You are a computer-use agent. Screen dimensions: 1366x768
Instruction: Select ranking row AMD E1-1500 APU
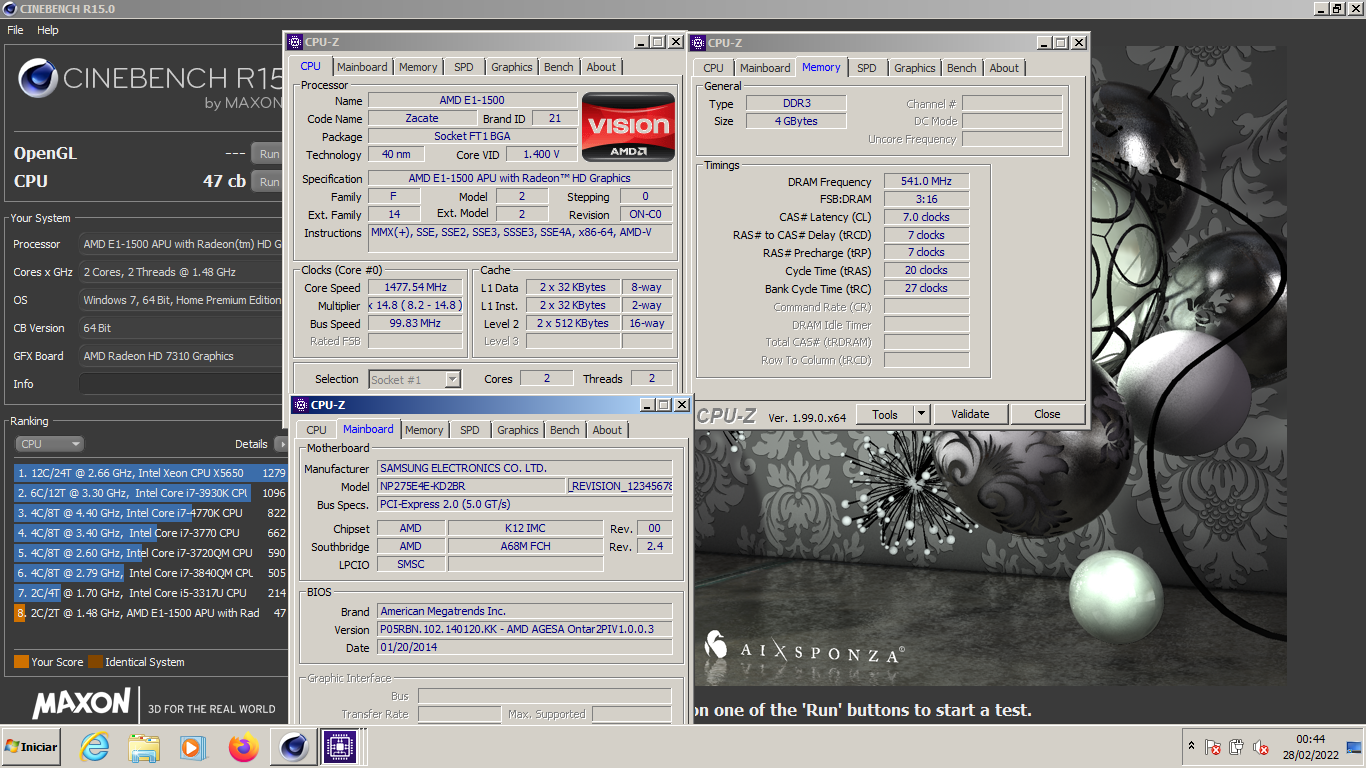151,613
